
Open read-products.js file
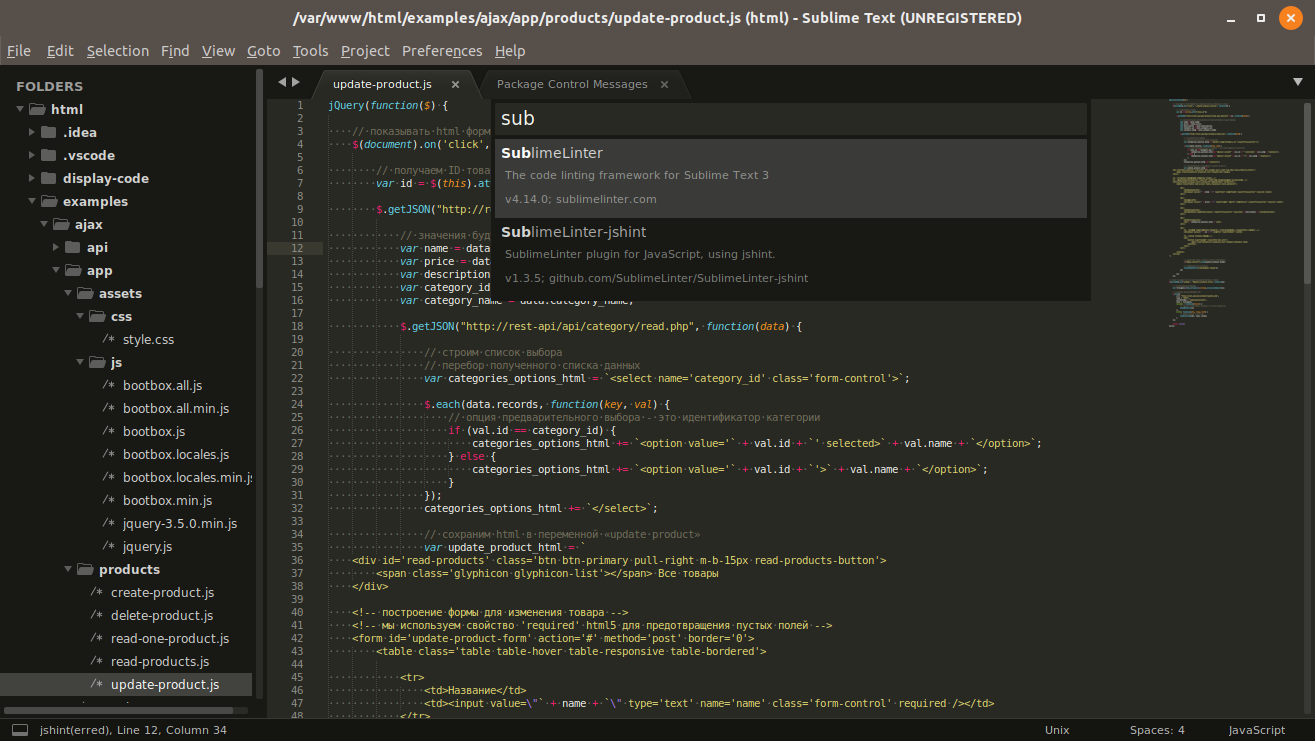coord(160,661)
